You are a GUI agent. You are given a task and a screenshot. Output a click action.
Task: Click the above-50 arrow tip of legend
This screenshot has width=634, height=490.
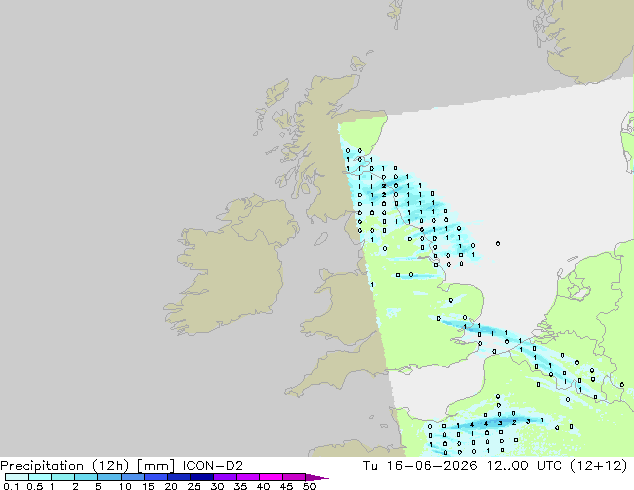317,477
